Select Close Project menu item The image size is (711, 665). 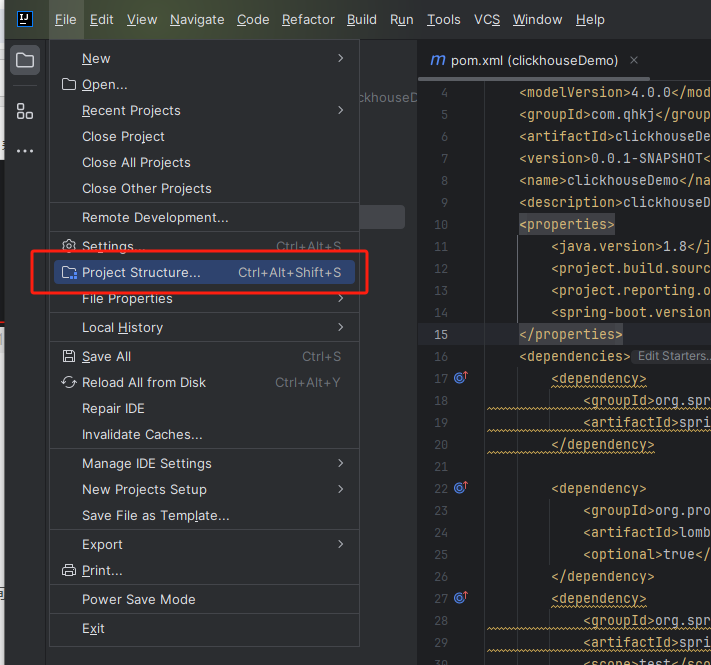point(204,136)
